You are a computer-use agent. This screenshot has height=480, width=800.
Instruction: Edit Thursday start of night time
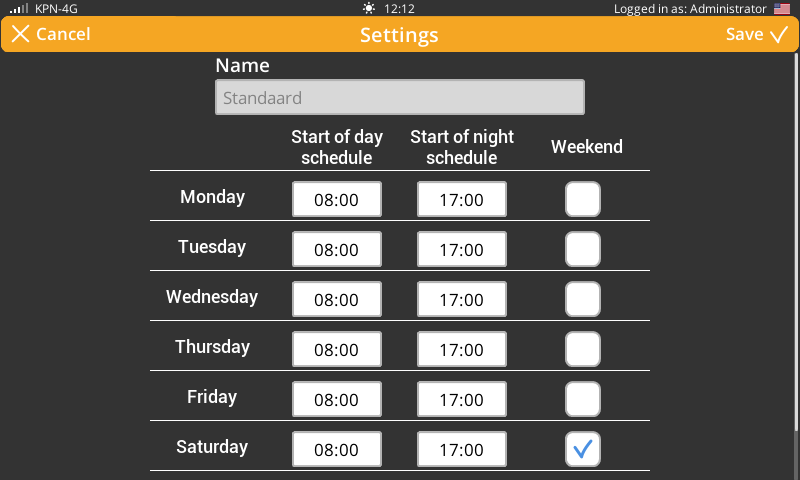click(461, 349)
